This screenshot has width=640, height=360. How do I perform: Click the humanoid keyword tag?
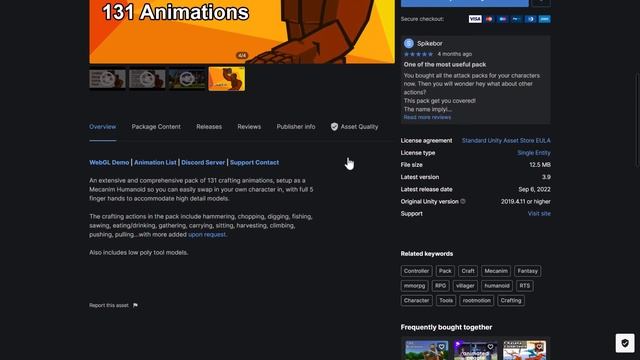[x=497, y=286]
